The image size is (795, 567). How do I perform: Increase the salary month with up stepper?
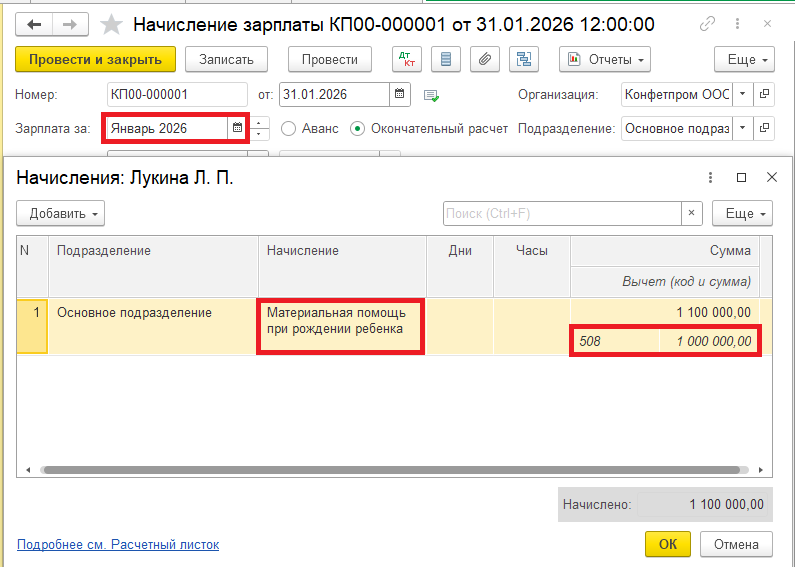point(259,123)
